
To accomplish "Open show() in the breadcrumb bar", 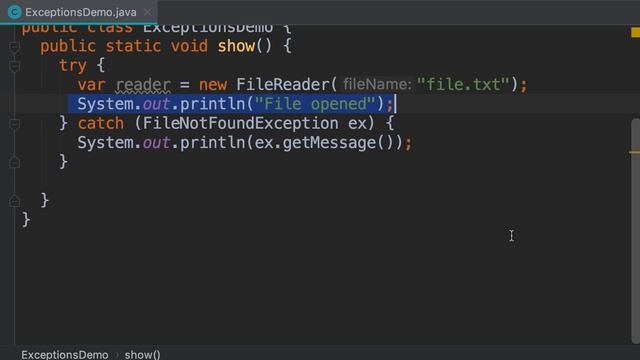I will (x=142, y=355).
